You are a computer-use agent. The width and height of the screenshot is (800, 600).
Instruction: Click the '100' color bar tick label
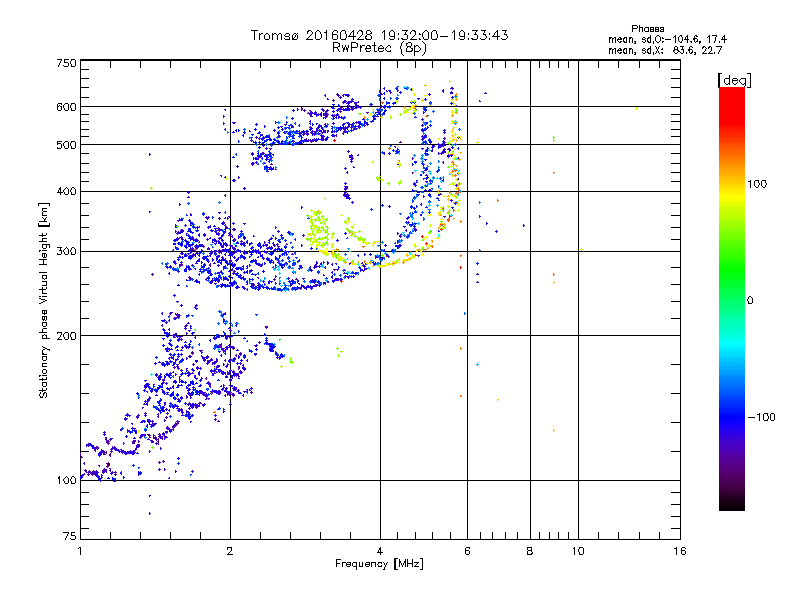(x=757, y=184)
